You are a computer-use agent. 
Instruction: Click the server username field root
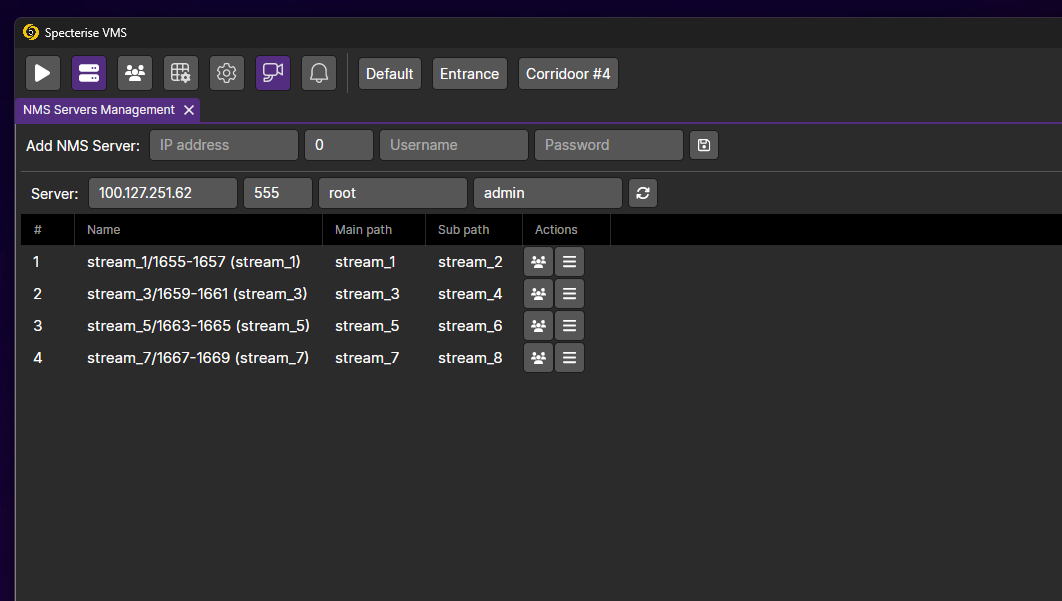point(393,193)
